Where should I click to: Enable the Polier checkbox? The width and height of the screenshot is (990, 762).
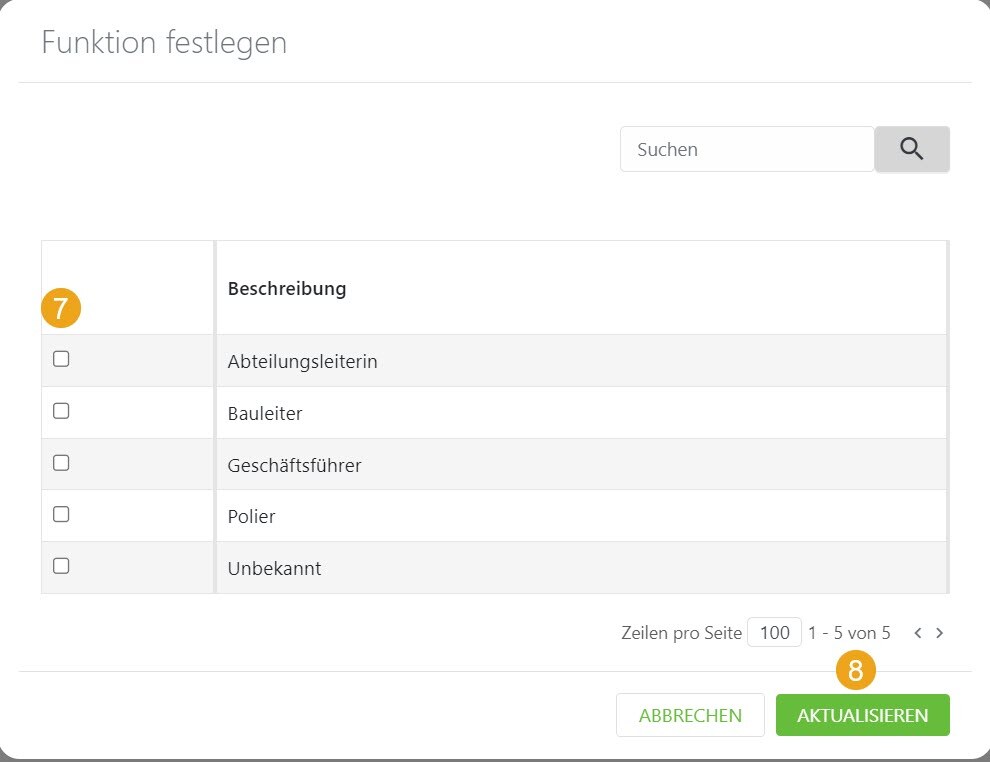tap(61, 515)
